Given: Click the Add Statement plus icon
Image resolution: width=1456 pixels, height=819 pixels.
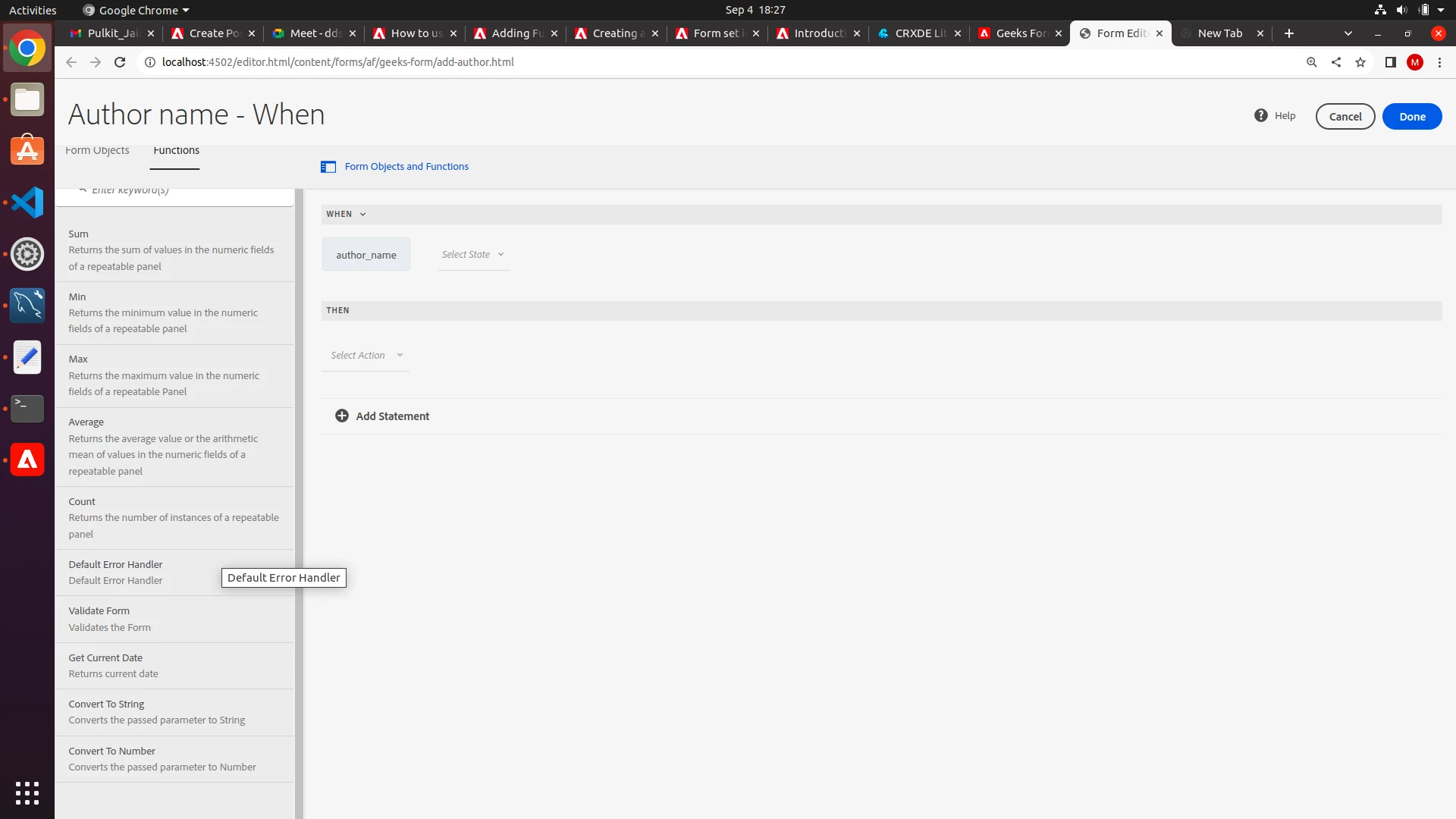Looking at the screenshot, I should coord(342,416).
